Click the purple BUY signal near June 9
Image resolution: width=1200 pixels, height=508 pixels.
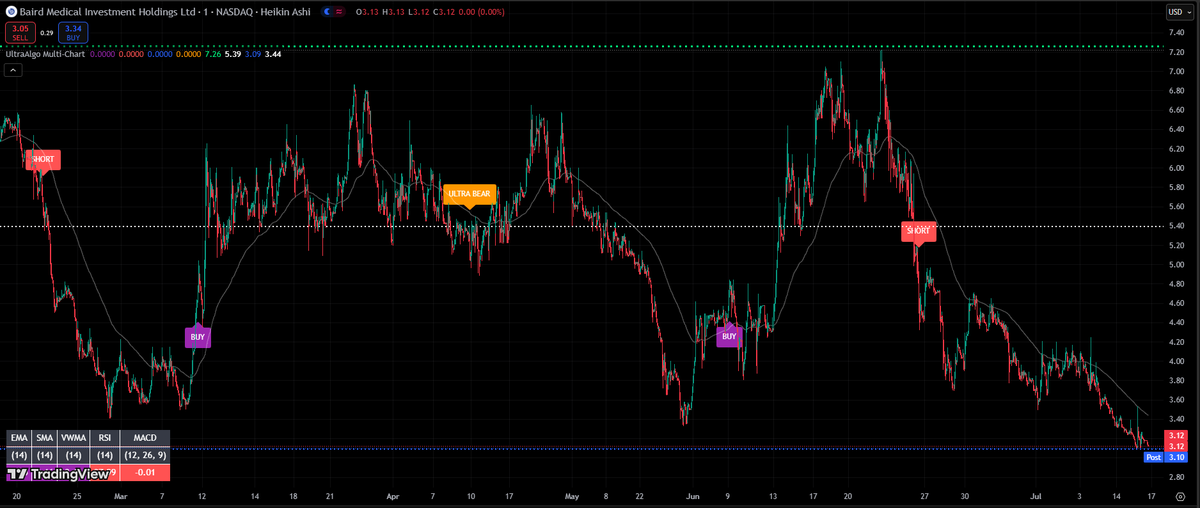[x=730, y=337]
